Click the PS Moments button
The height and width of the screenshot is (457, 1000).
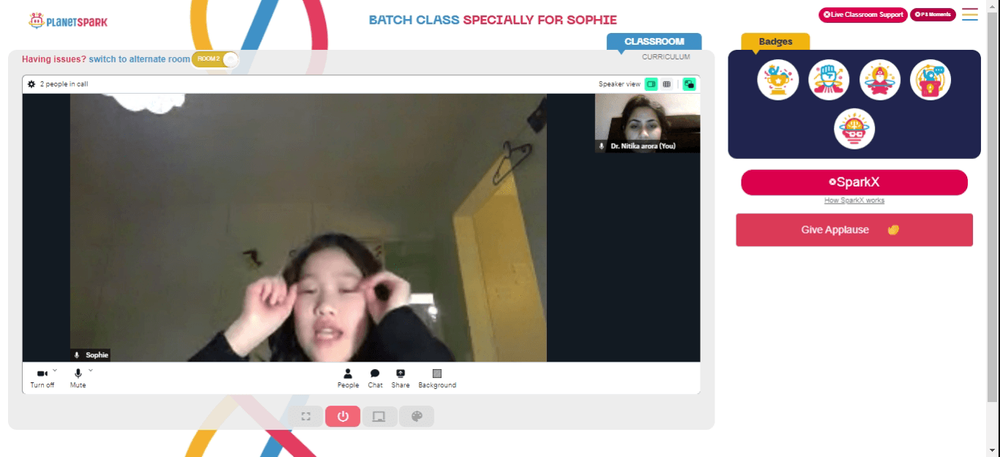pos(933,14)
